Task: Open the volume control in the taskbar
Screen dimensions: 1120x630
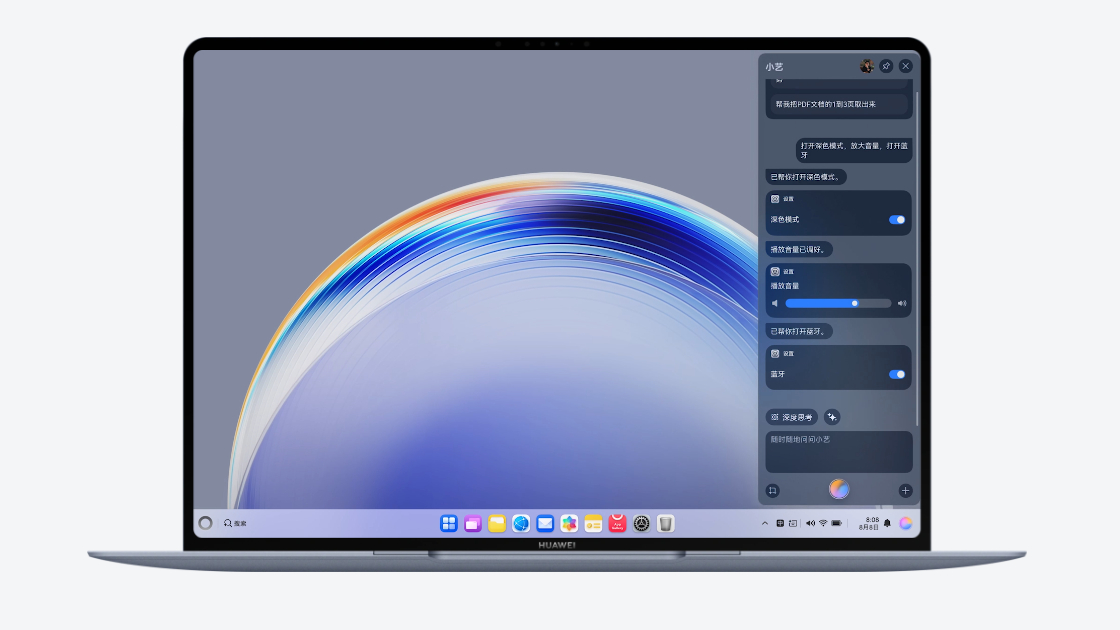Action: pos(809,523)
